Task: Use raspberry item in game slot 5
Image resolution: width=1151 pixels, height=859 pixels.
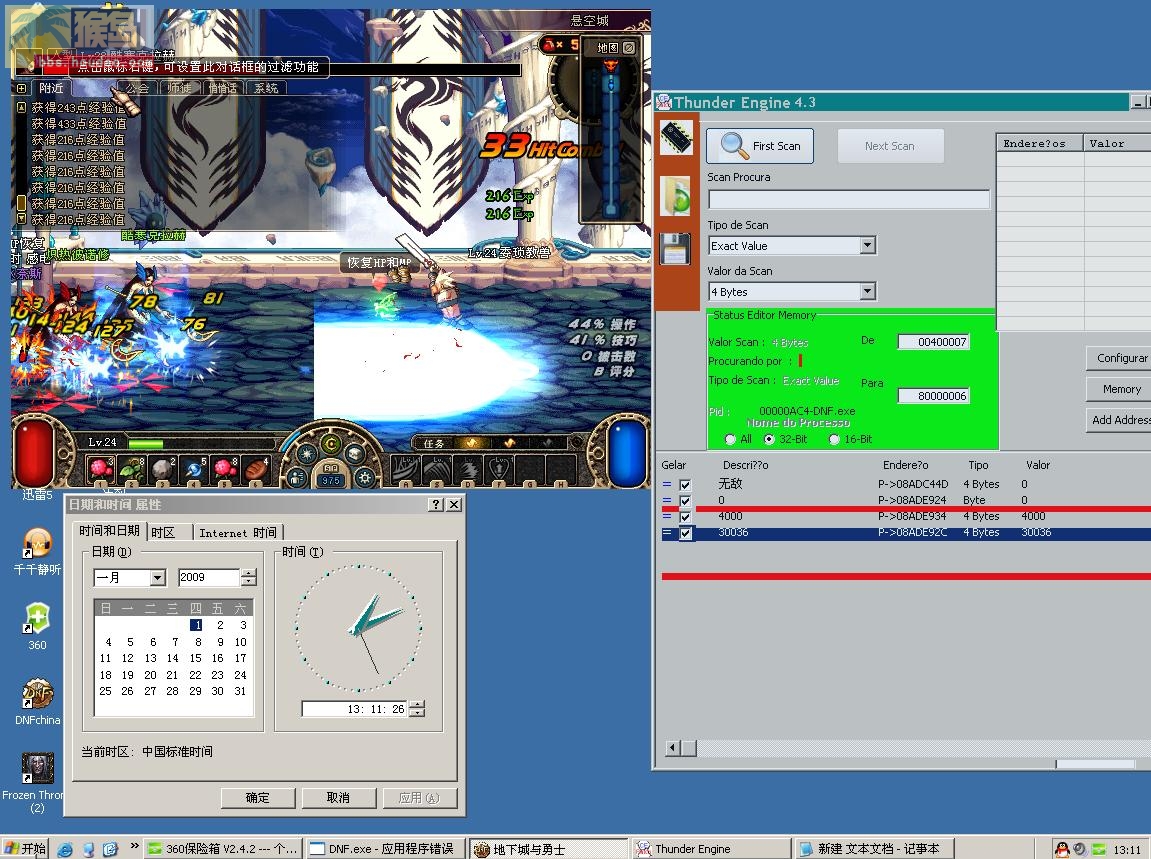Action: click(x=224, y=470)
